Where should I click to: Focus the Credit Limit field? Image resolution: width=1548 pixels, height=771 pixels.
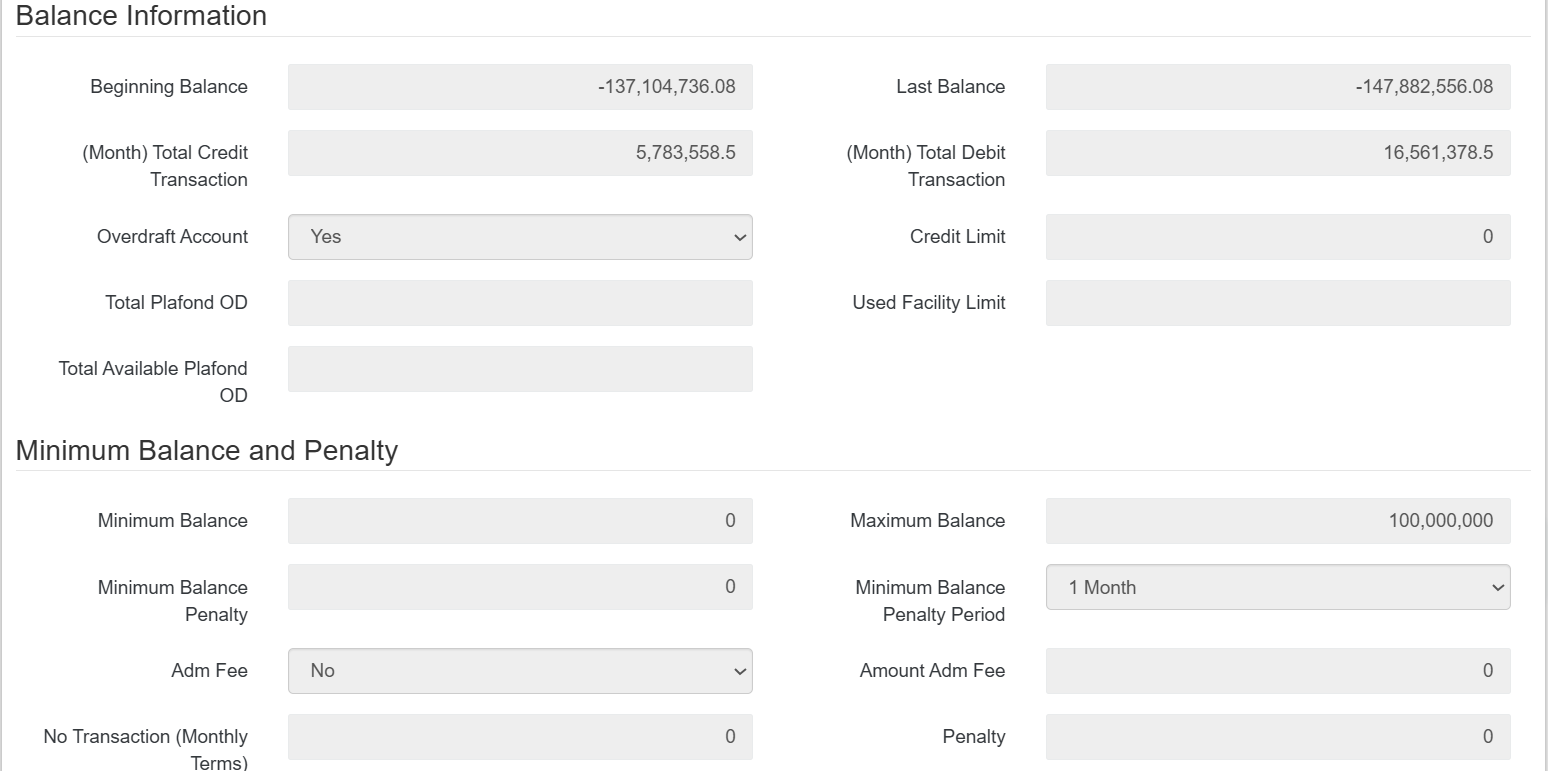[x=1277, y=237]
